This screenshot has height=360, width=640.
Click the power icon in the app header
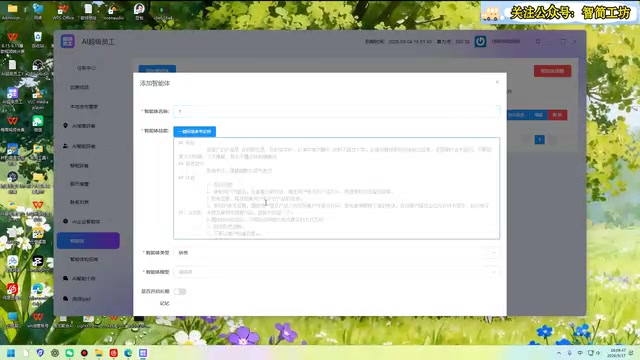pos(480,42)
